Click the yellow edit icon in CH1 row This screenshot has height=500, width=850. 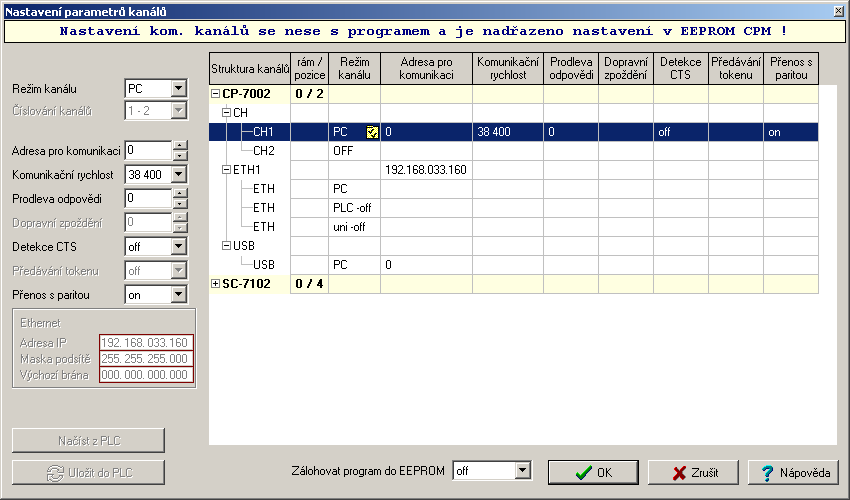[x=372, y=132]
